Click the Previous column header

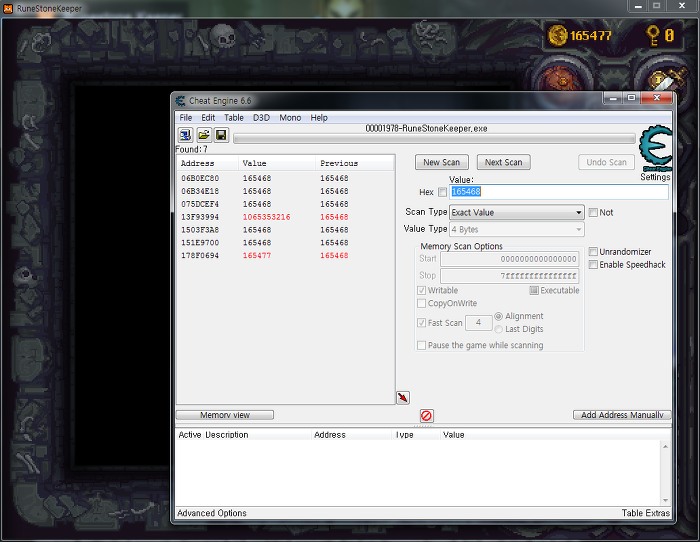(x=355, y=163)
